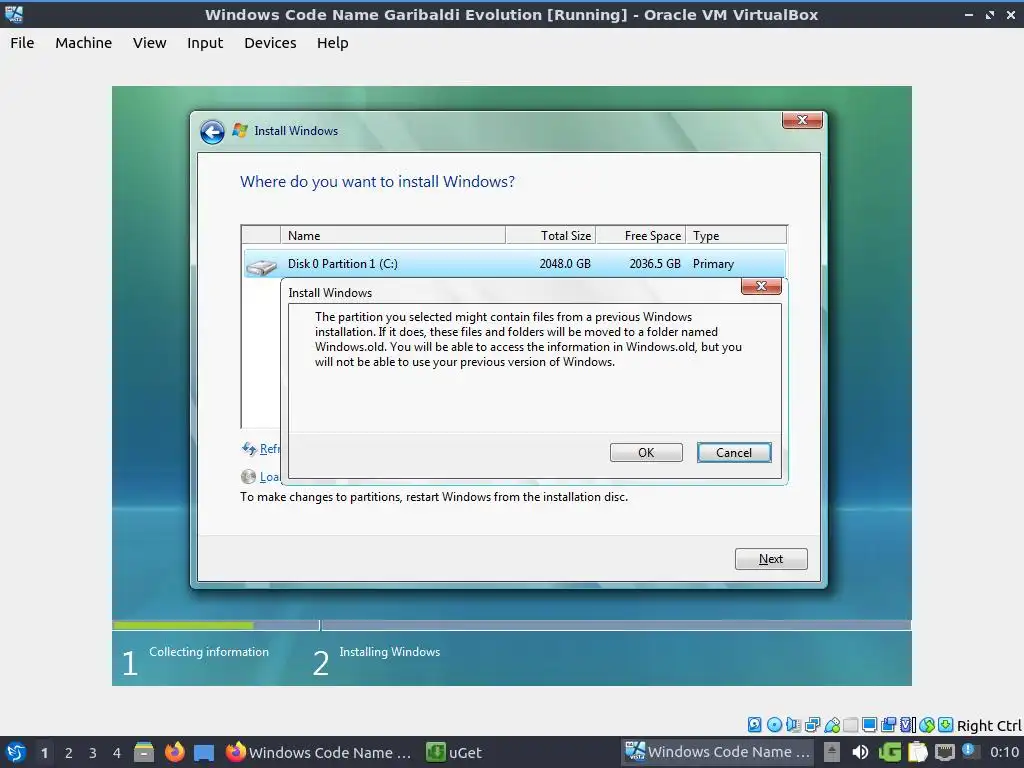Open the File menu
Screen dimensions: 1024x768
[x=22, y=43]
